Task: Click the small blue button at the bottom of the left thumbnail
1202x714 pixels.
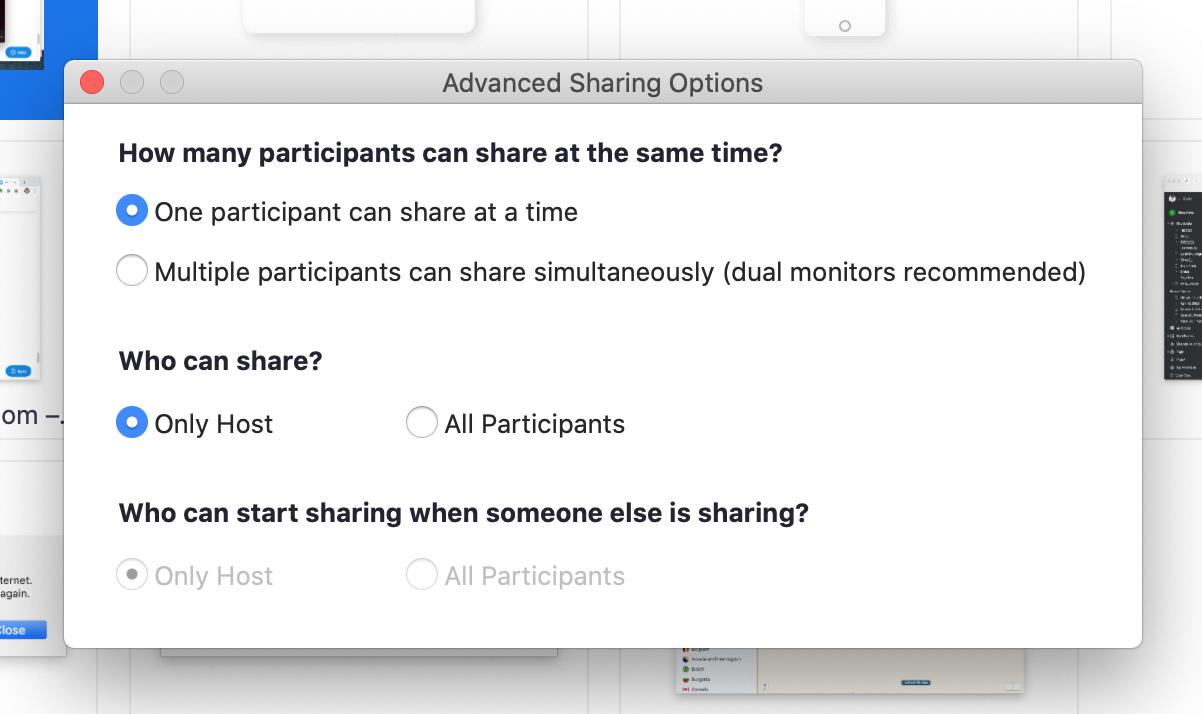Action: click(x=19, y=370)
